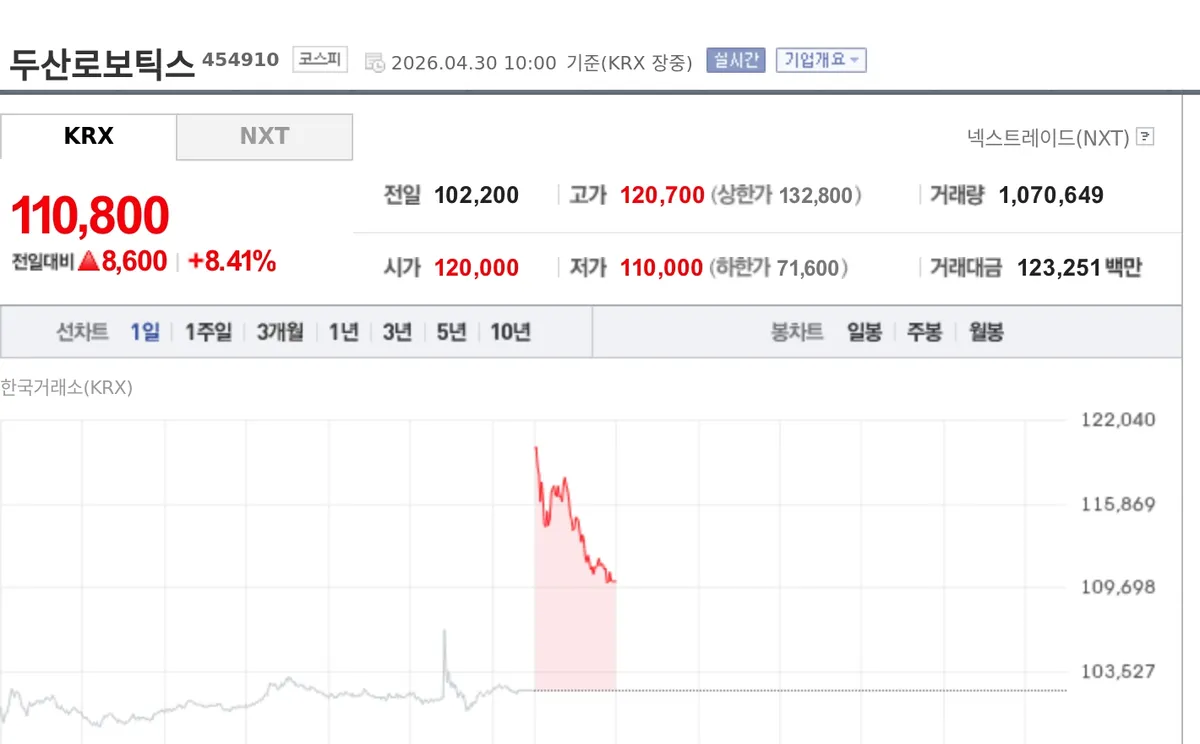
Task: Select the 3년 chart period
Action: tap(397, 333)
